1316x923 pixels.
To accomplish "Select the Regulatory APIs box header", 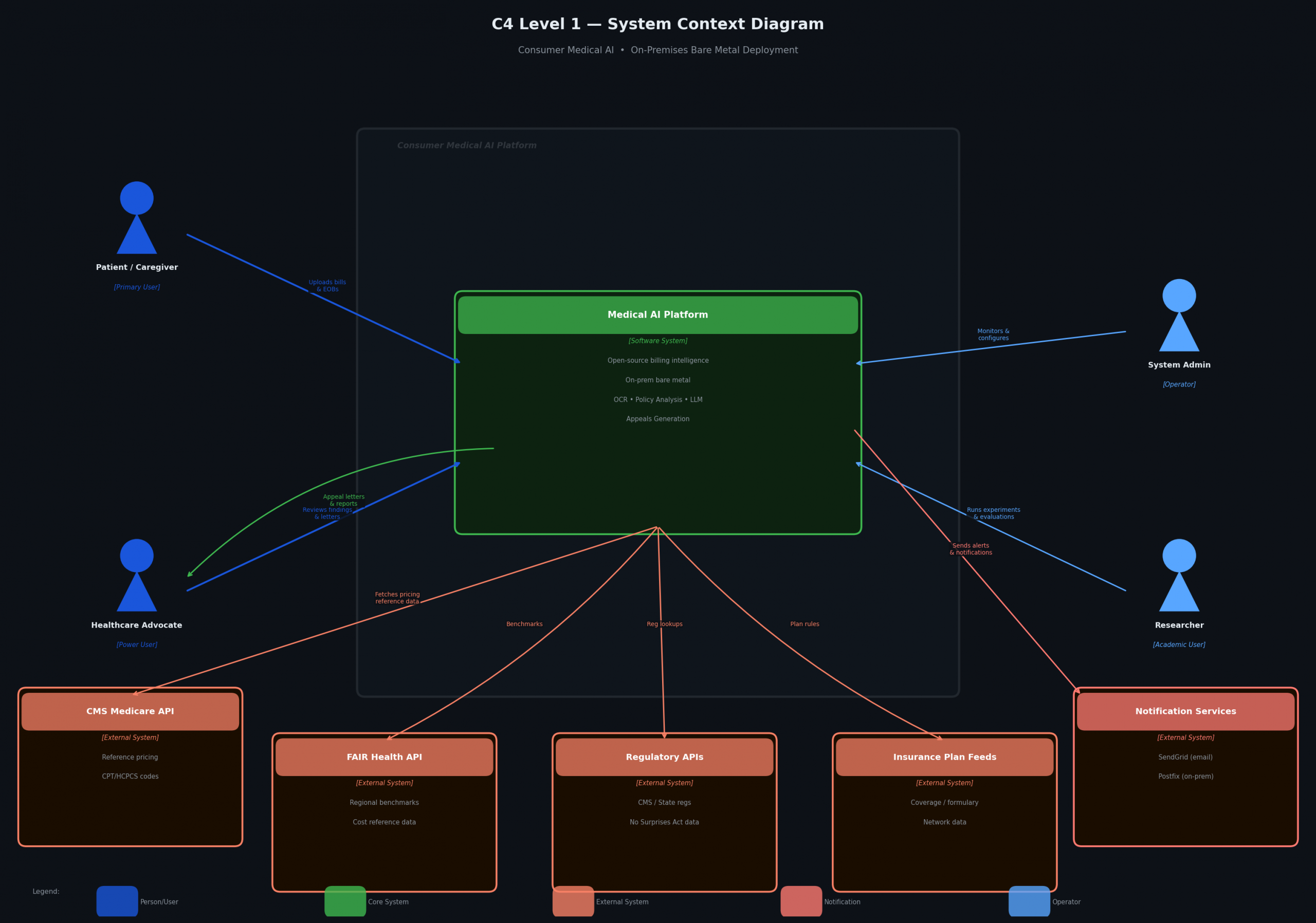I will click(x=664, y=757).
